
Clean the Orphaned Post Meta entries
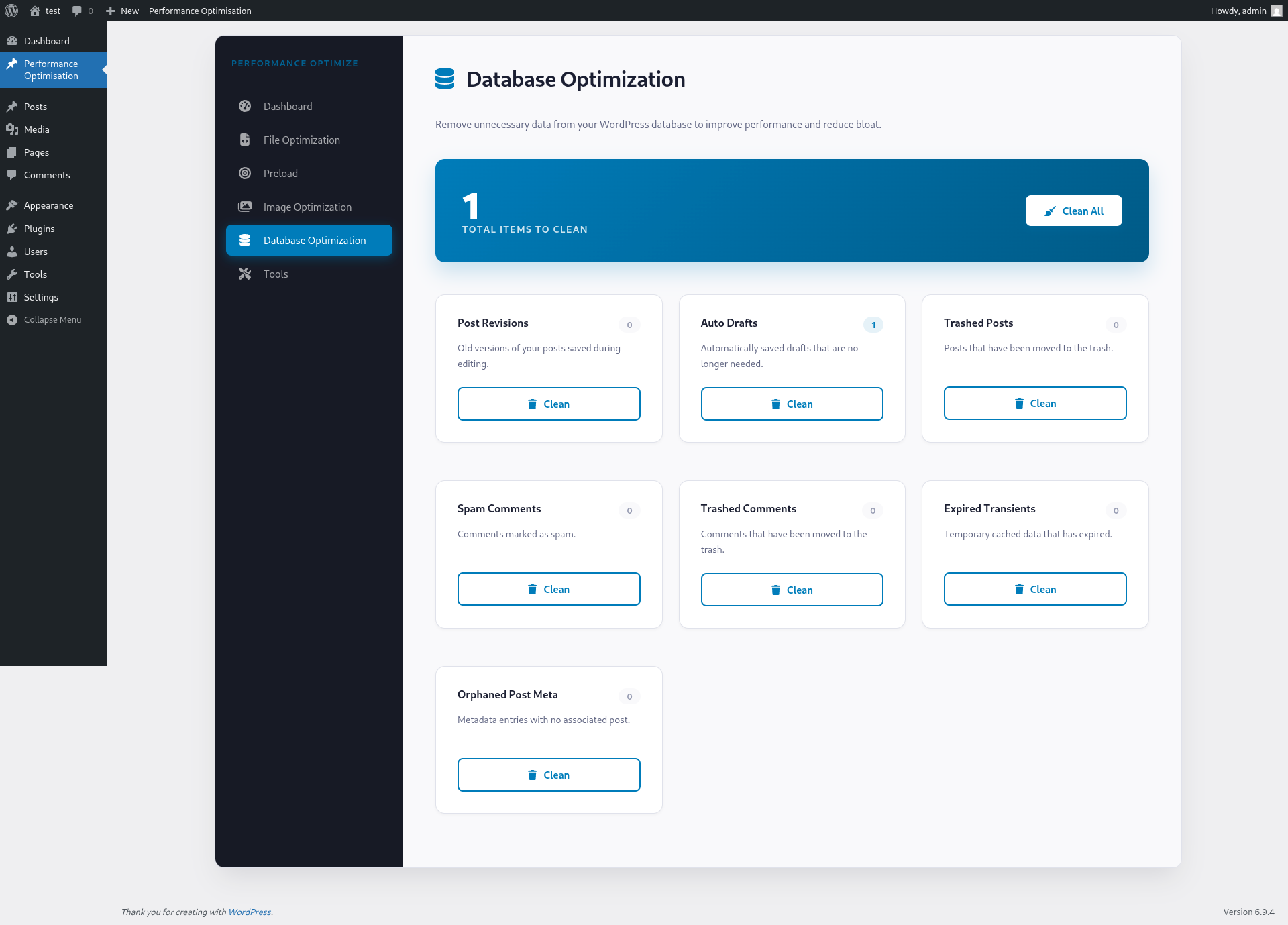(x=549, y=774)
